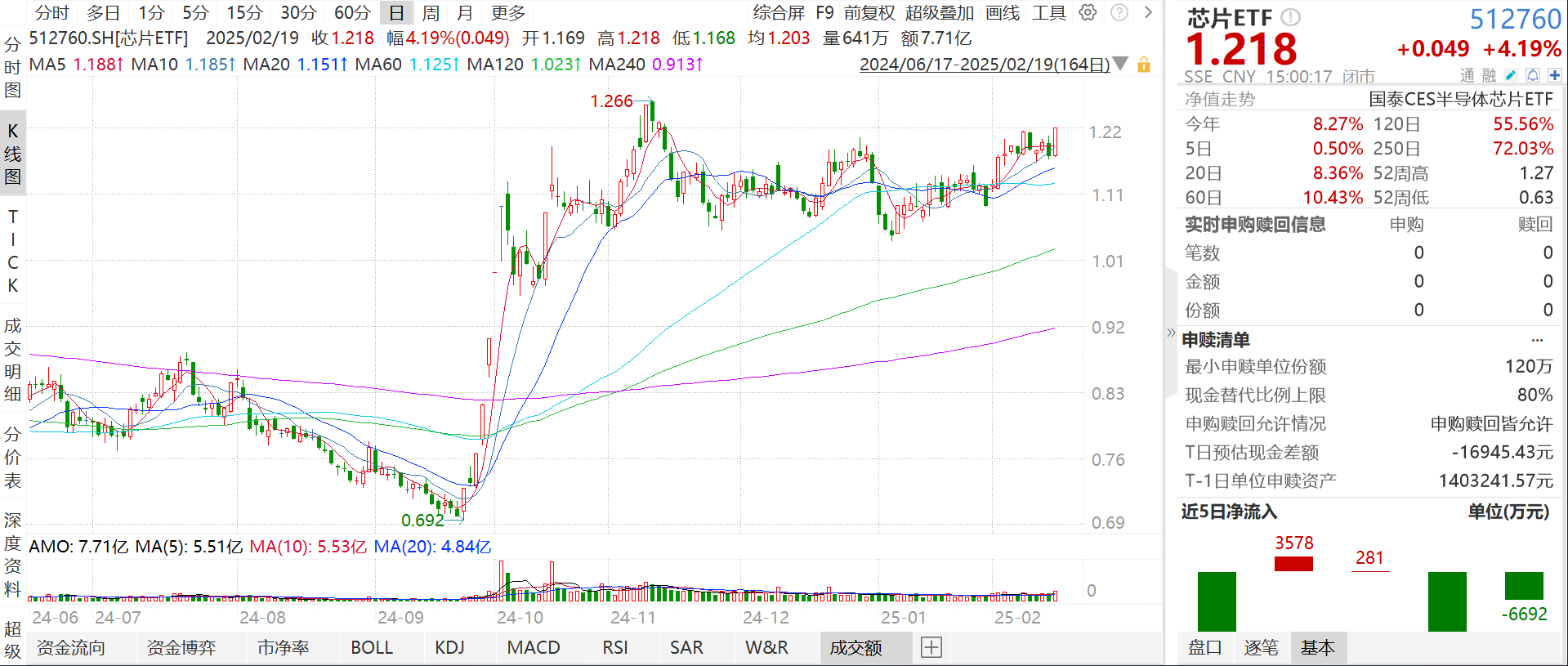Collapse the right side panel with double arrow

pyautogui.click(x=1171, y=333)
